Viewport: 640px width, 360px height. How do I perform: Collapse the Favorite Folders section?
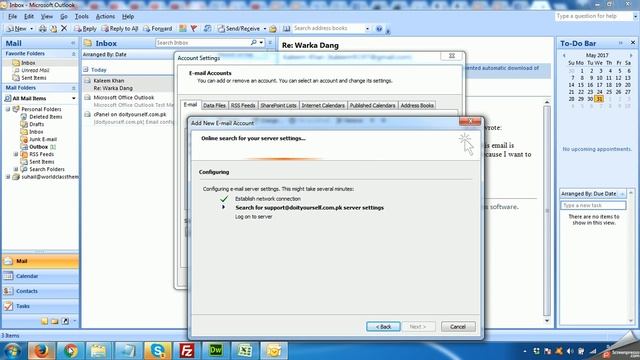(73, 53)
